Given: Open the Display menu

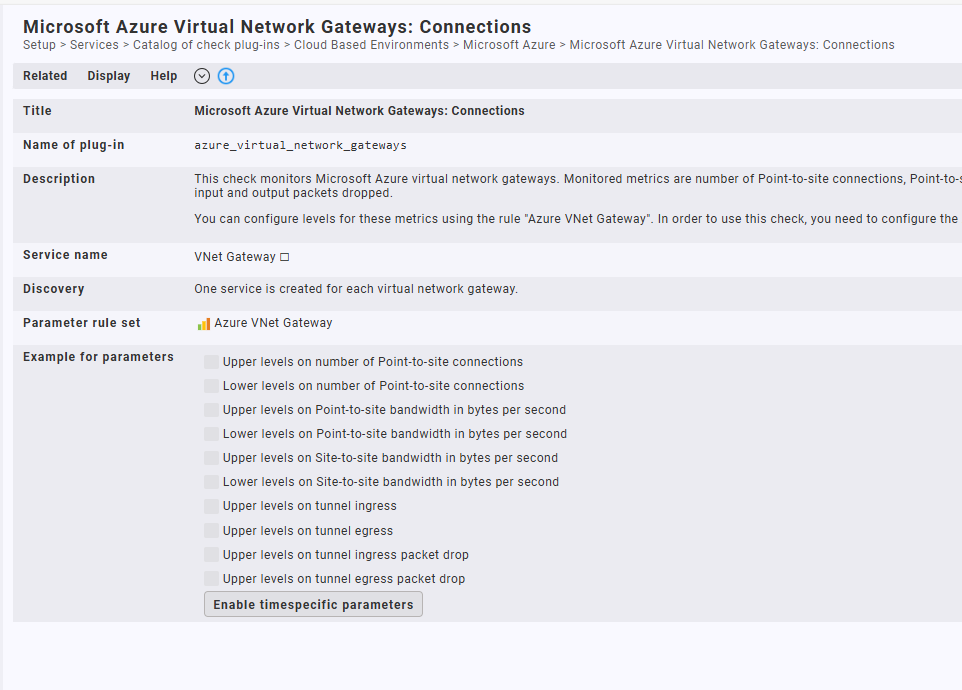Looking at the screenshot, I should 109,76.
